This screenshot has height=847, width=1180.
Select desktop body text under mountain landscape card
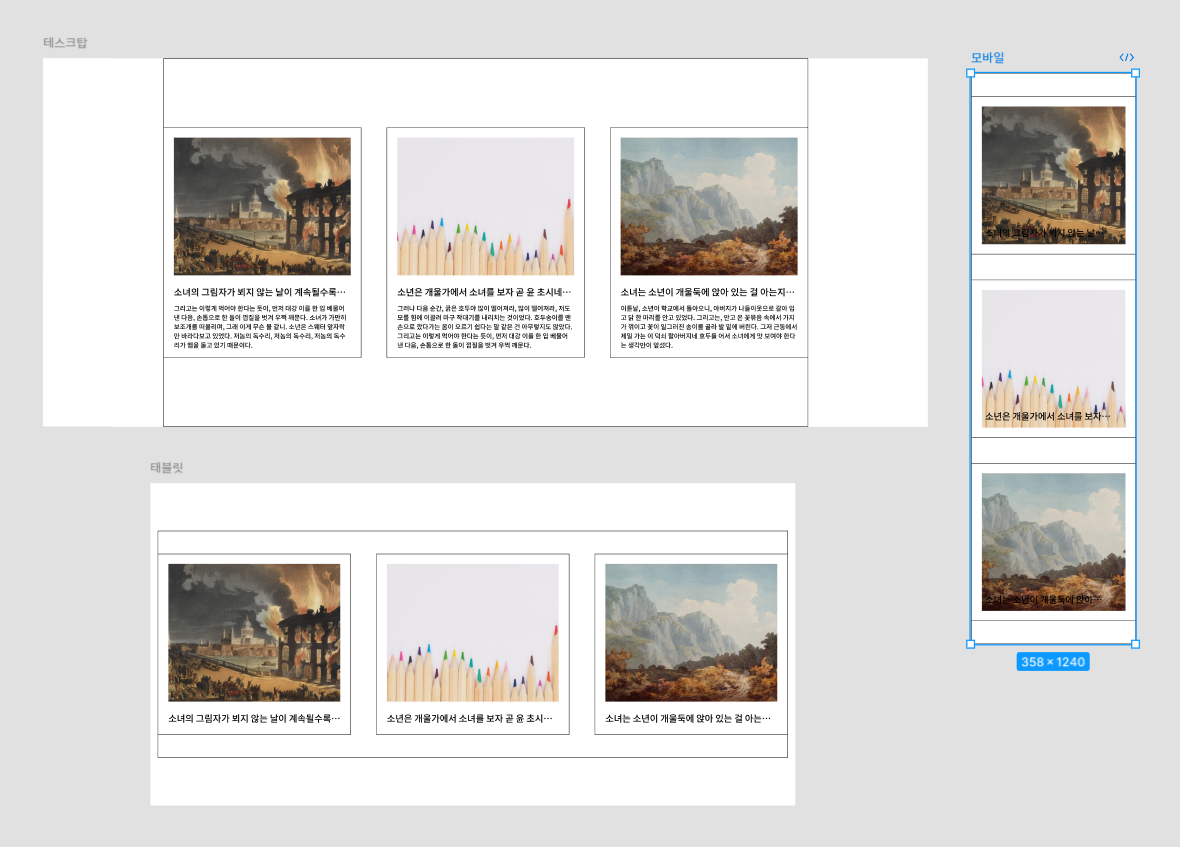pos(708,327)
